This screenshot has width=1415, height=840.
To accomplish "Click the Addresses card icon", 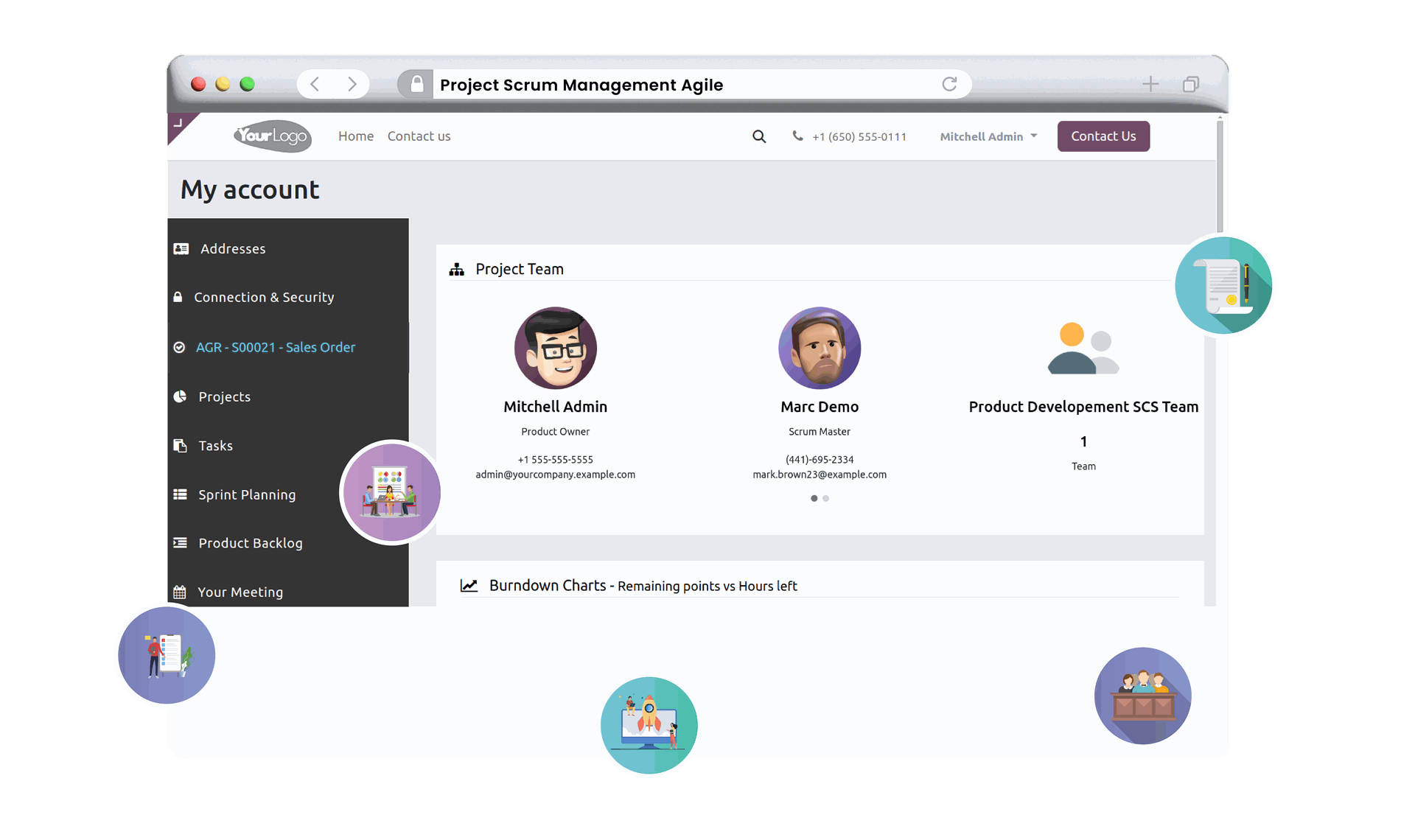I will (181, 249).
